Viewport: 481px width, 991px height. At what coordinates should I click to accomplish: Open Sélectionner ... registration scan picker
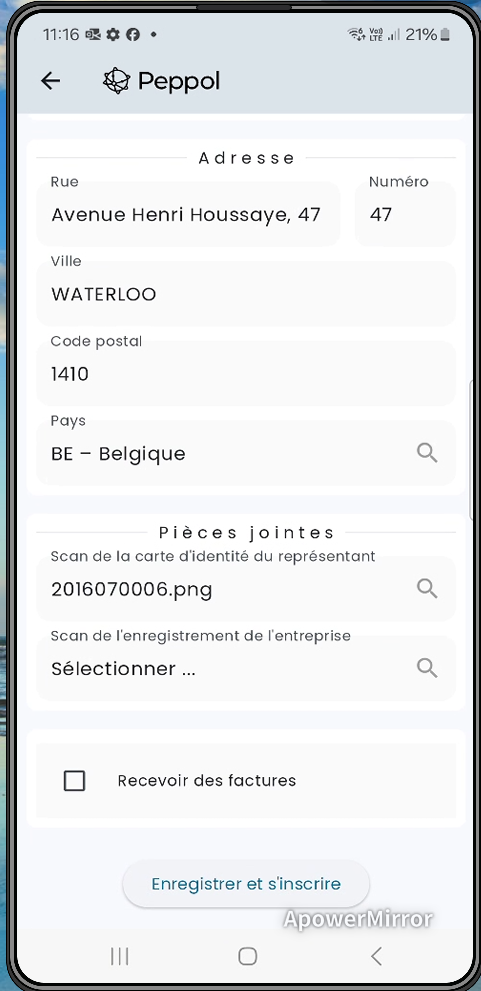point(246,668)
